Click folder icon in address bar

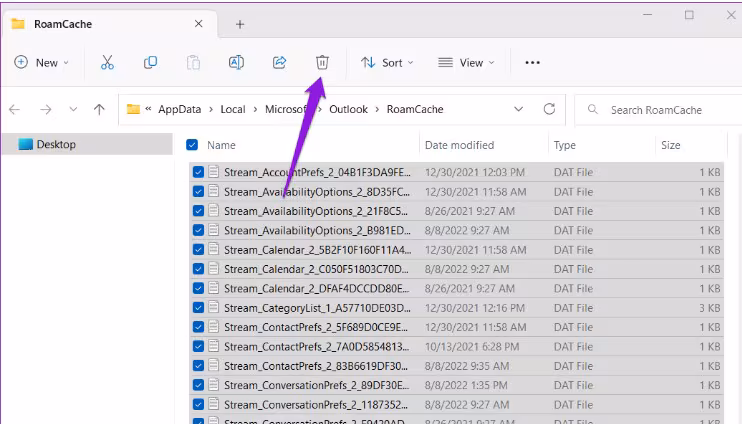133,109
